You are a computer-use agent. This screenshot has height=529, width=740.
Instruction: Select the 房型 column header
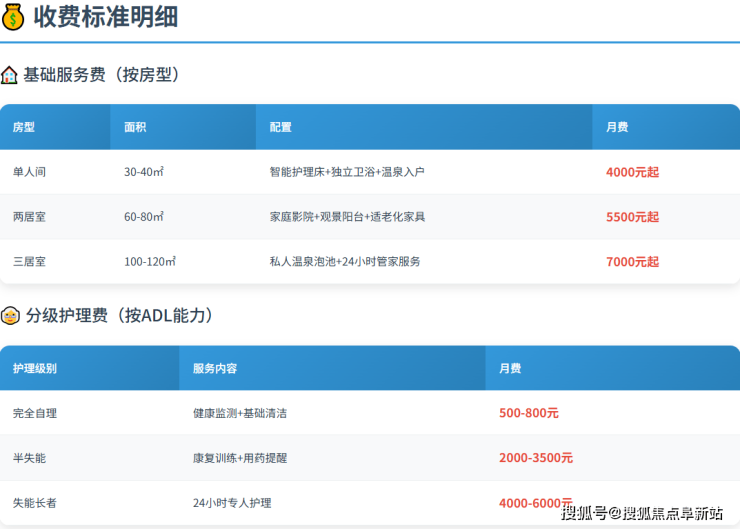(x=24, y=127)
